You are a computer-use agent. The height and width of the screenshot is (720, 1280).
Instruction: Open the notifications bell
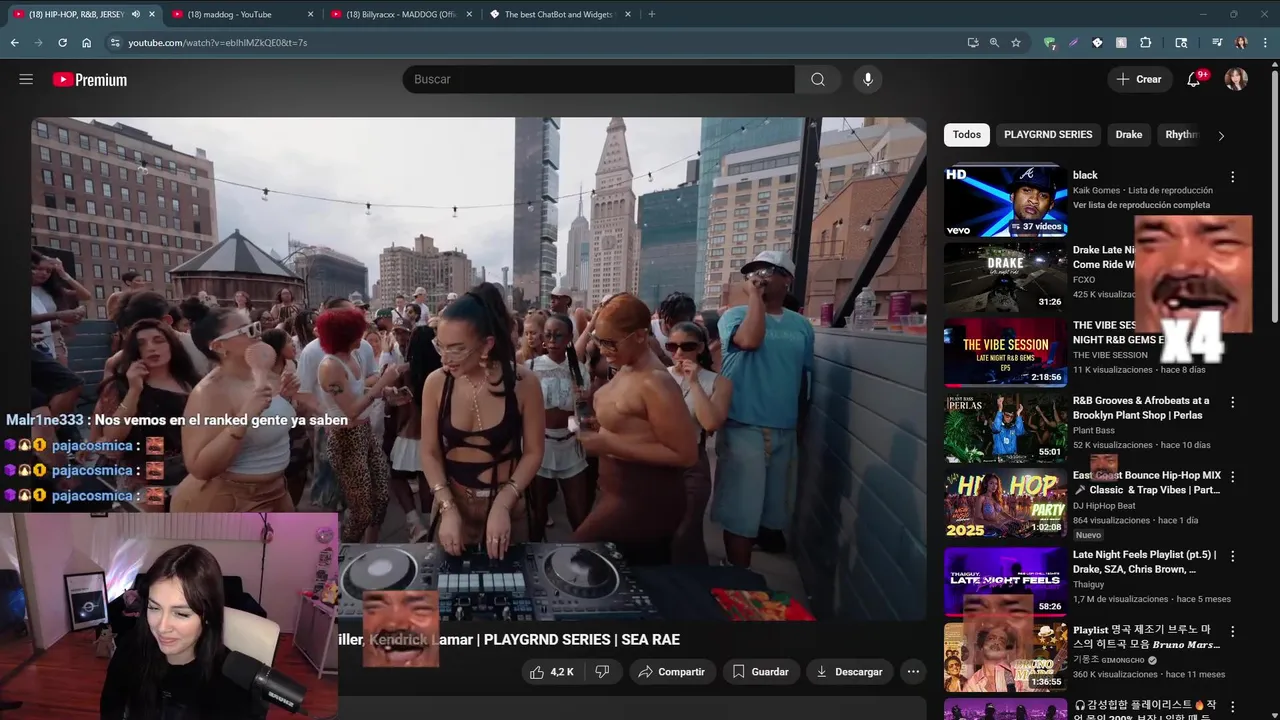[1193, 79]
